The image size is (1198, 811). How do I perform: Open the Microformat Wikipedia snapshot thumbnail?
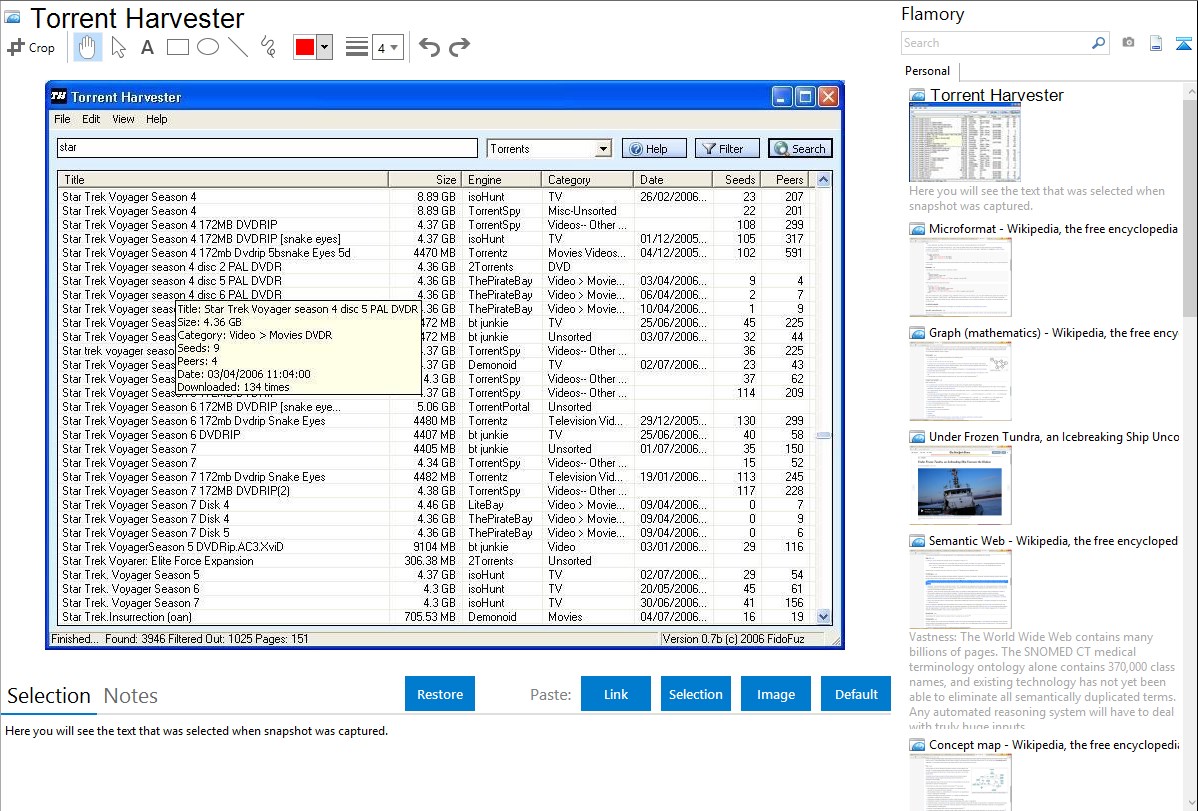point(960,277)
